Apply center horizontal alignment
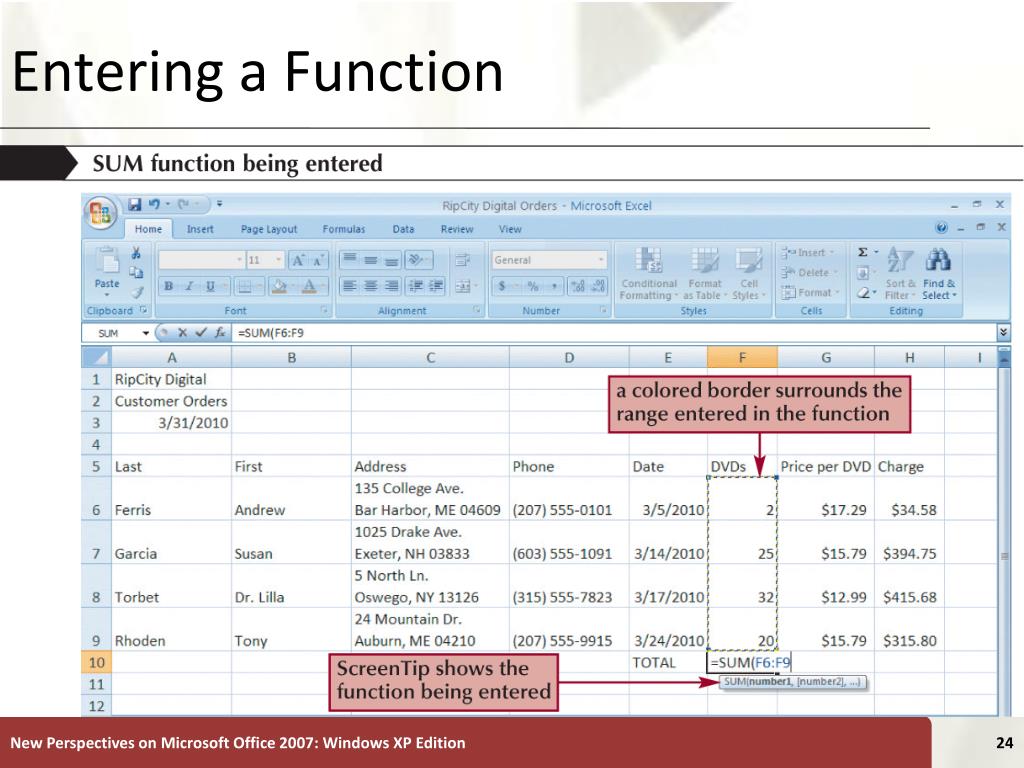Image resolution: width=1024 pixels, height=768 pixels. [370, 286]
